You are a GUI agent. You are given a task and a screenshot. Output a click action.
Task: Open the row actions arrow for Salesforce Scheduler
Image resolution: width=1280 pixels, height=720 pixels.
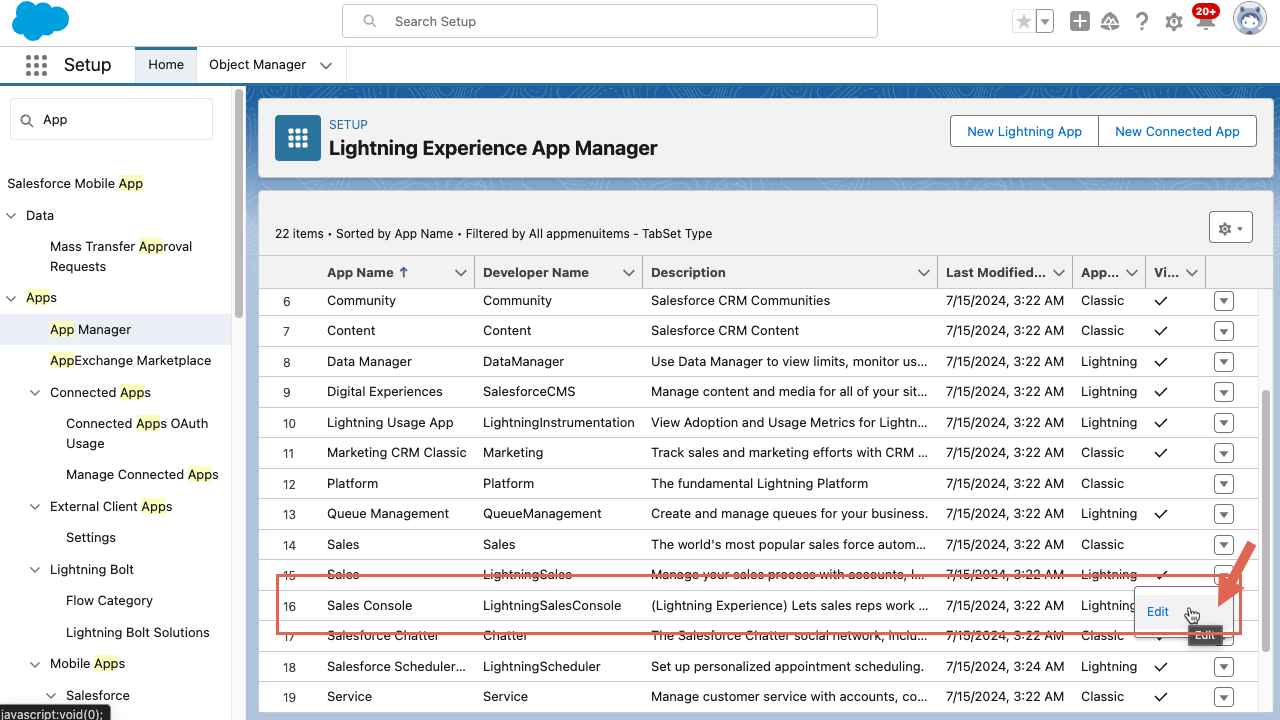(1224, 667)
